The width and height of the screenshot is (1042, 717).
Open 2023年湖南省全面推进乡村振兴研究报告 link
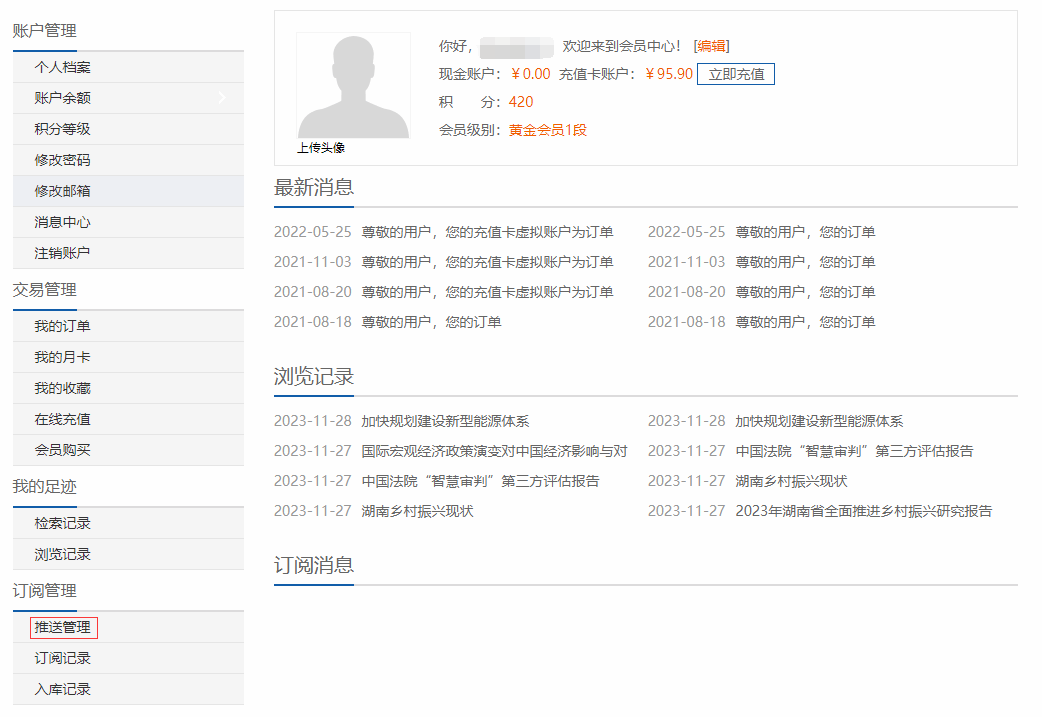click(x=863, y=511)
